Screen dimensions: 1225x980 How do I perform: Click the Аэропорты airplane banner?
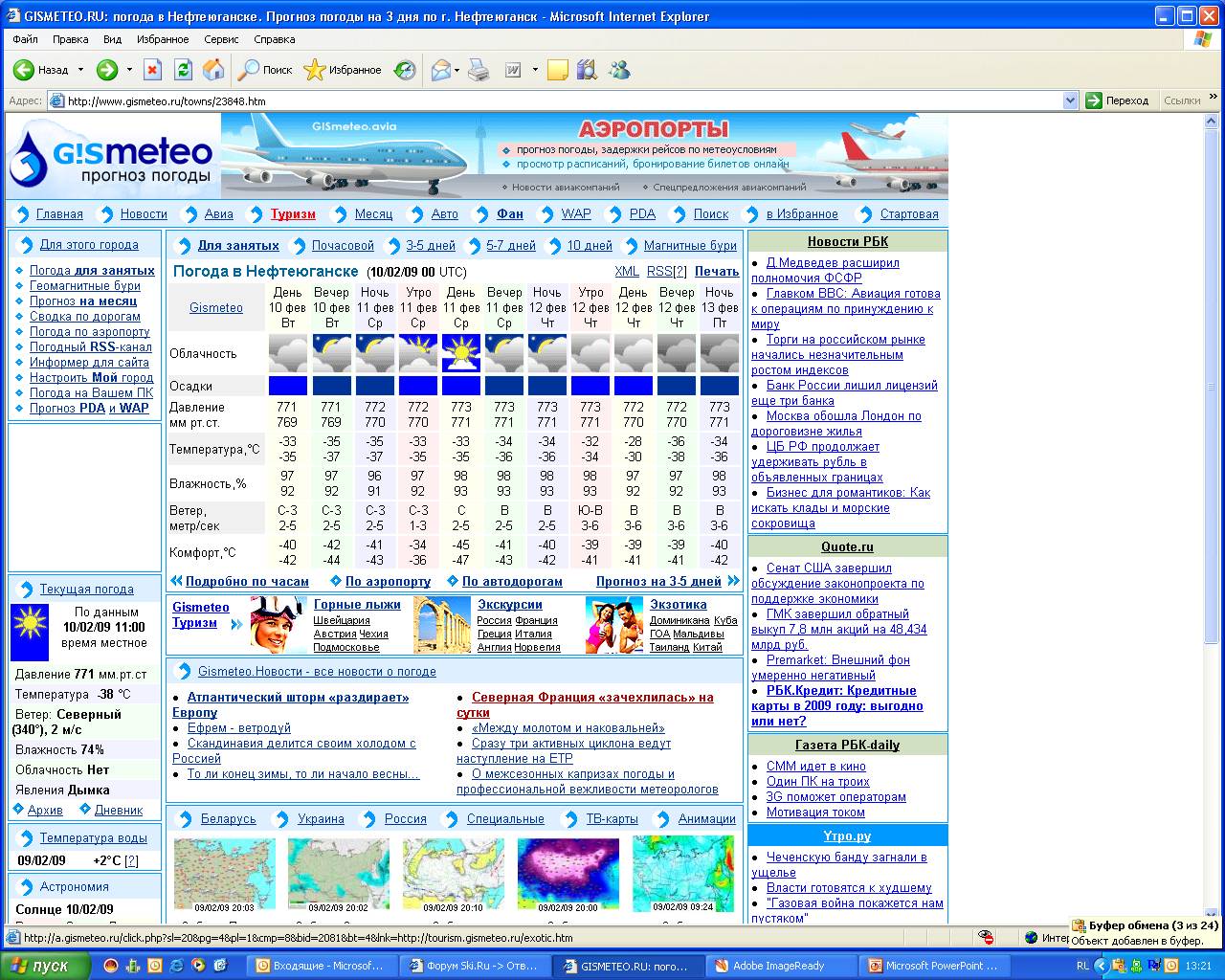pyautogui.click(x=585, y=155)
